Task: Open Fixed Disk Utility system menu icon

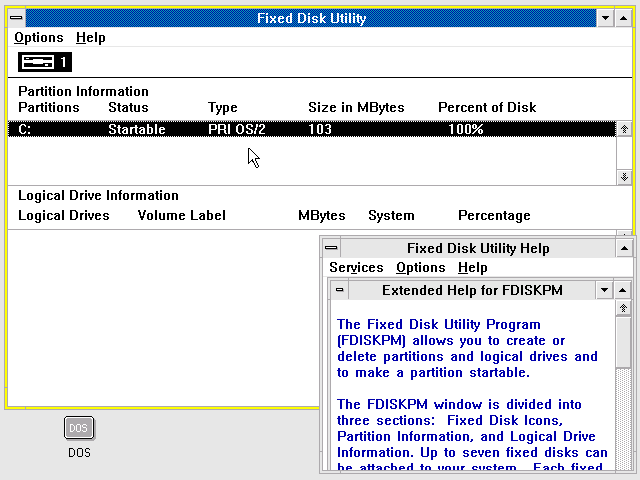Action: coord(17,18)
